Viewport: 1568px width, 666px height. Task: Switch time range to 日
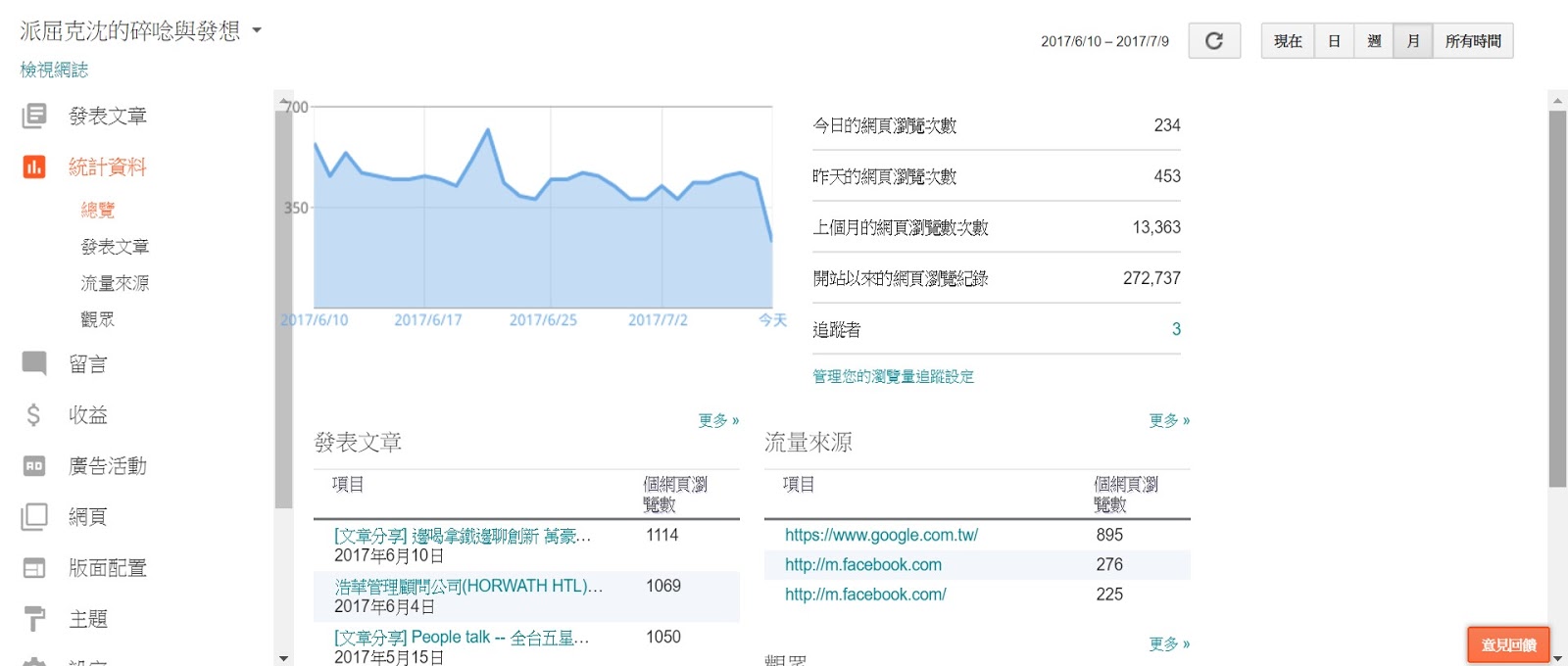coord(1334,41)
